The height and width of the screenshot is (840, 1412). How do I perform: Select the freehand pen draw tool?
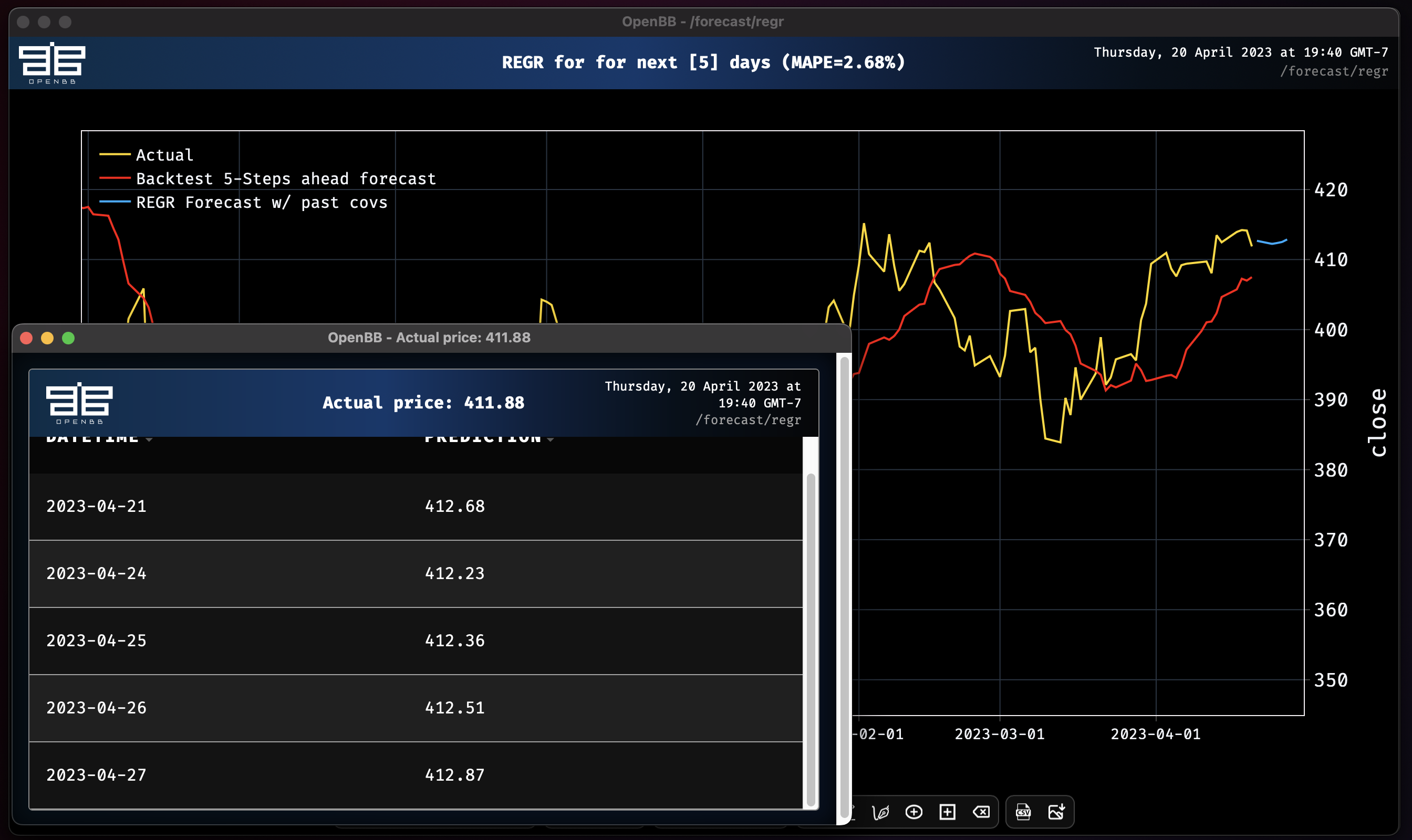[881, 812]
